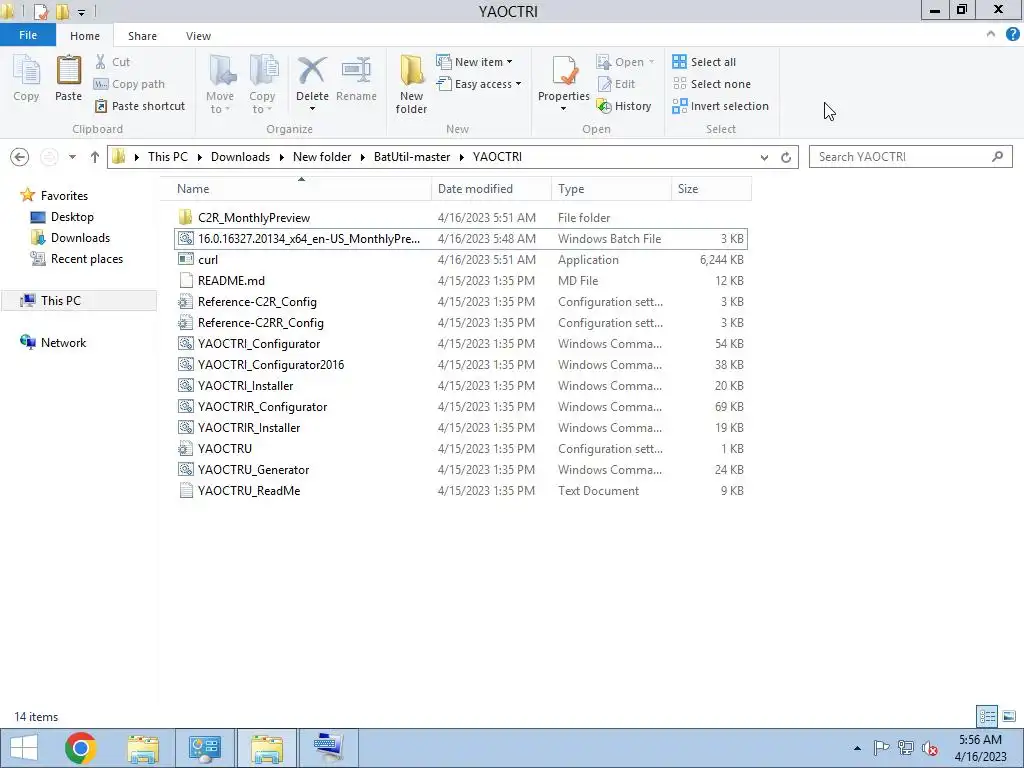The width and height of the screenshot is (1024, 768).
Task: Select Recent places in navigation pane
Action: pyautogui.click(x=87, y=259)
